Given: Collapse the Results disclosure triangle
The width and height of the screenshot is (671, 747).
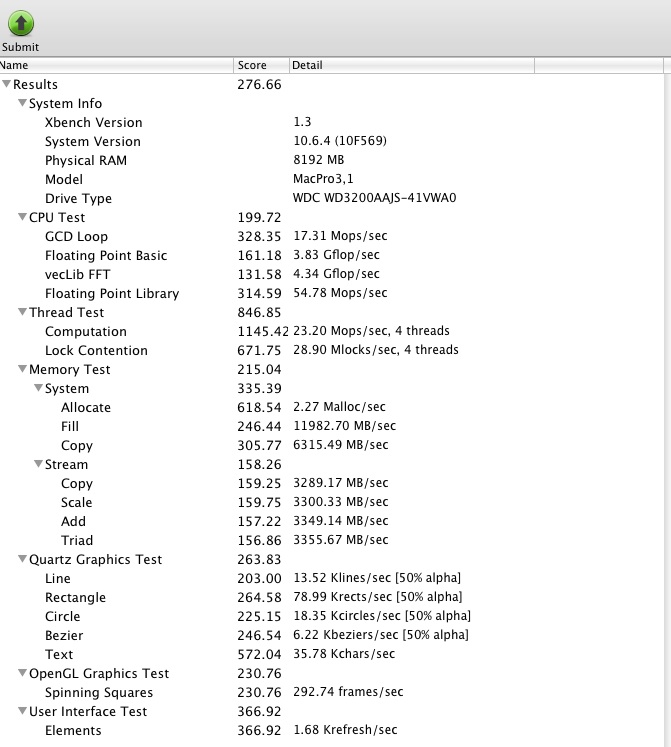Looking at the screenshot, I should (6, 84).
